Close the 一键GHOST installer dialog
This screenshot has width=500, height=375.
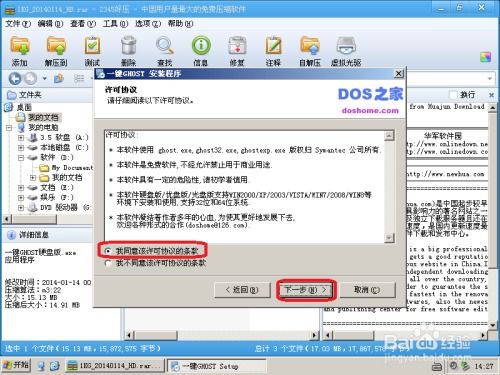click(398, 74)
